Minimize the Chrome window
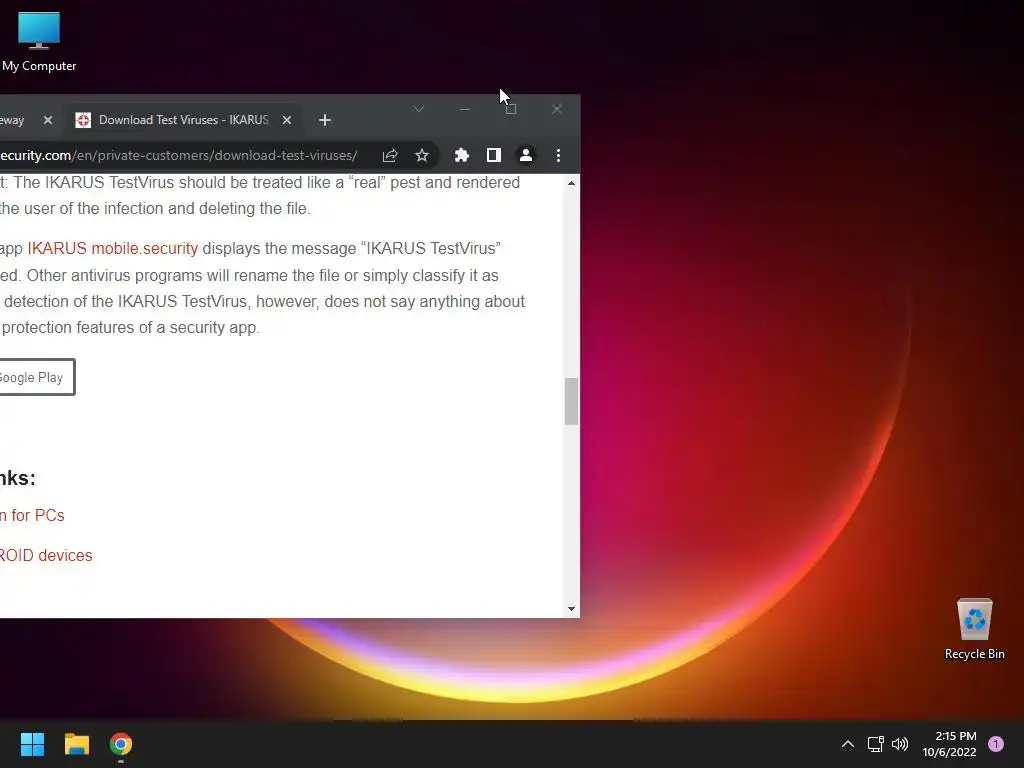The image size is (1024, 768). pos(464,109)
